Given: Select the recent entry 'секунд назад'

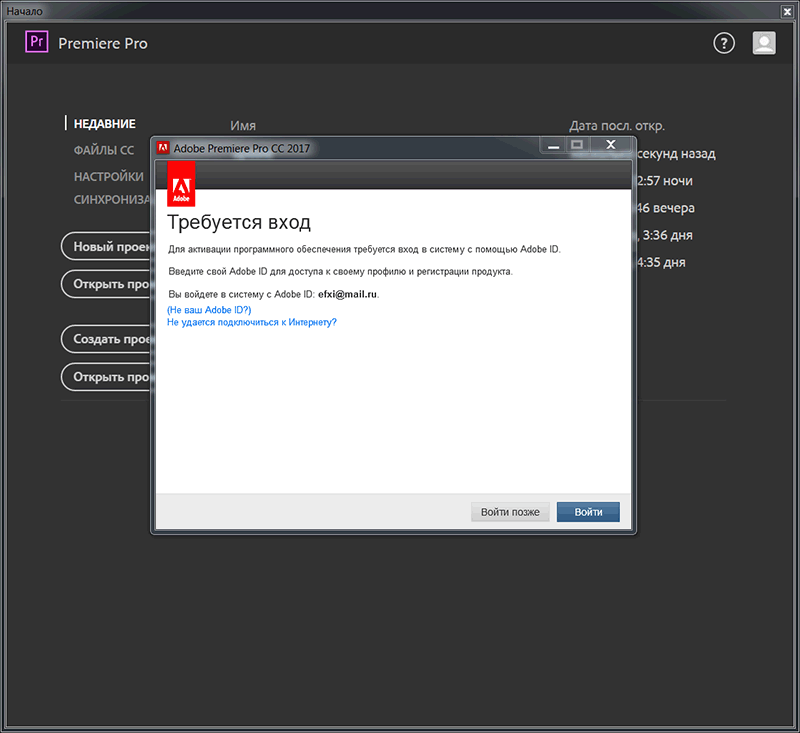Looking at the screenshot, I should (676, 154).
